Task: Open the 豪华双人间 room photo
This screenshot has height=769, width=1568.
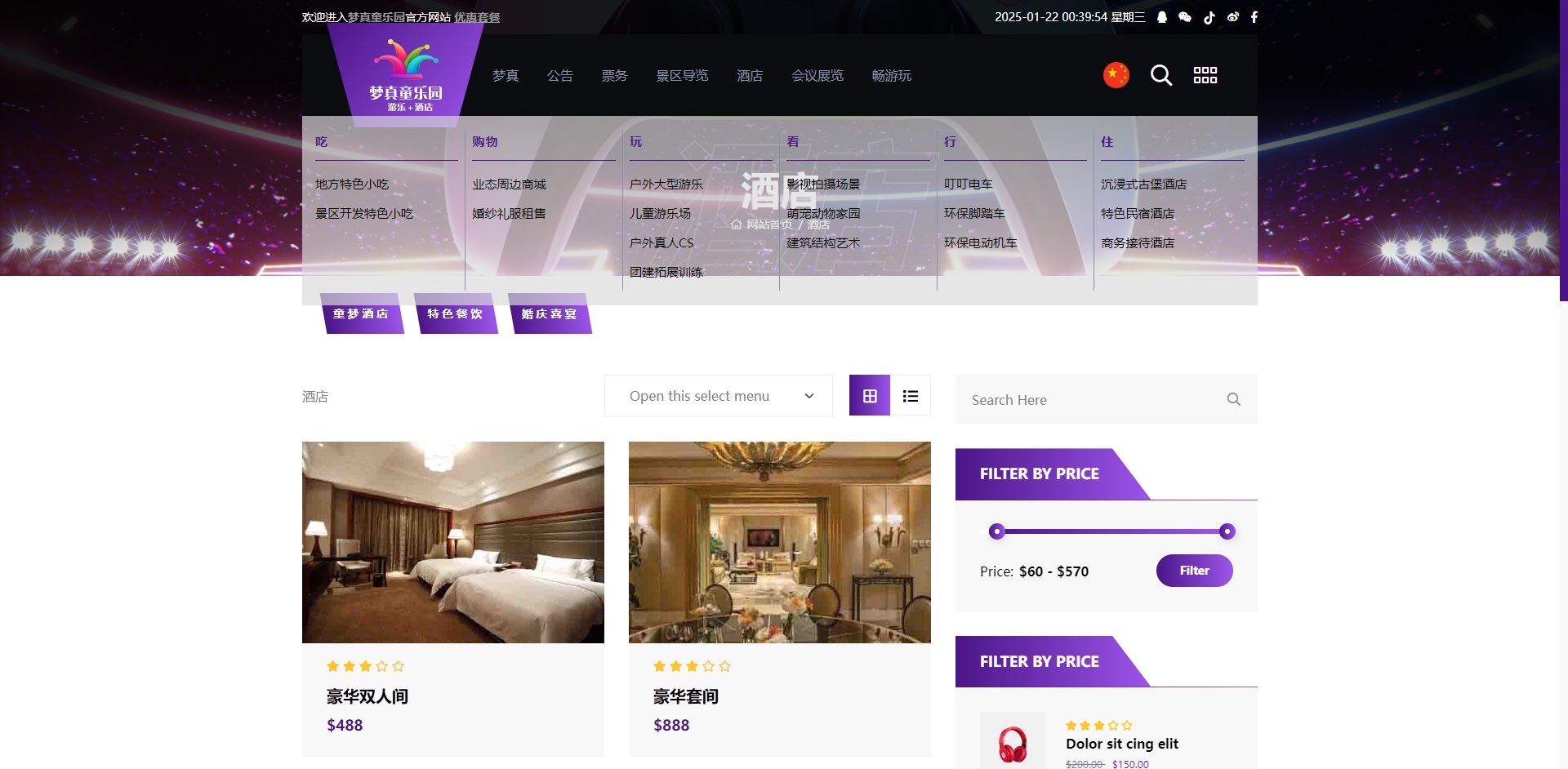Action: (453, 542)
